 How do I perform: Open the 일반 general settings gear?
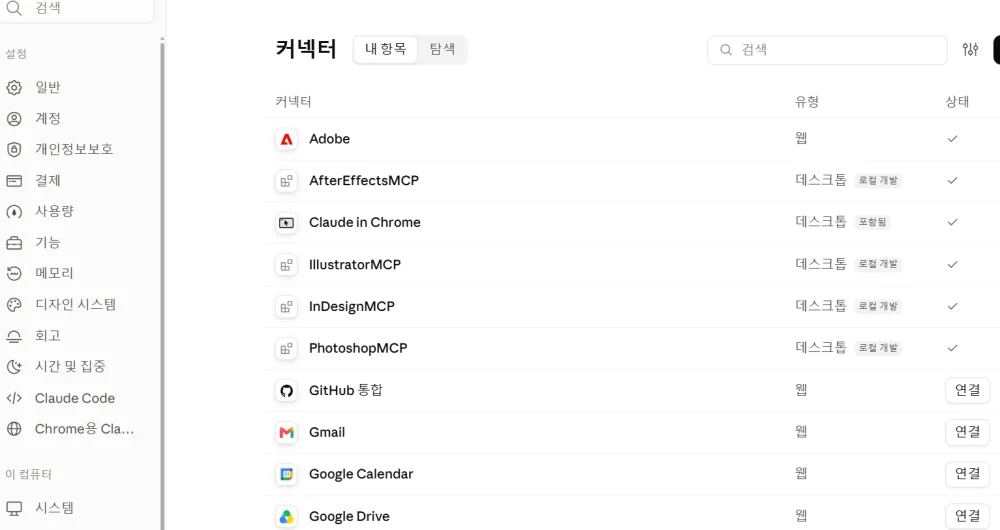pyautogui.click(x=14, y=87)
